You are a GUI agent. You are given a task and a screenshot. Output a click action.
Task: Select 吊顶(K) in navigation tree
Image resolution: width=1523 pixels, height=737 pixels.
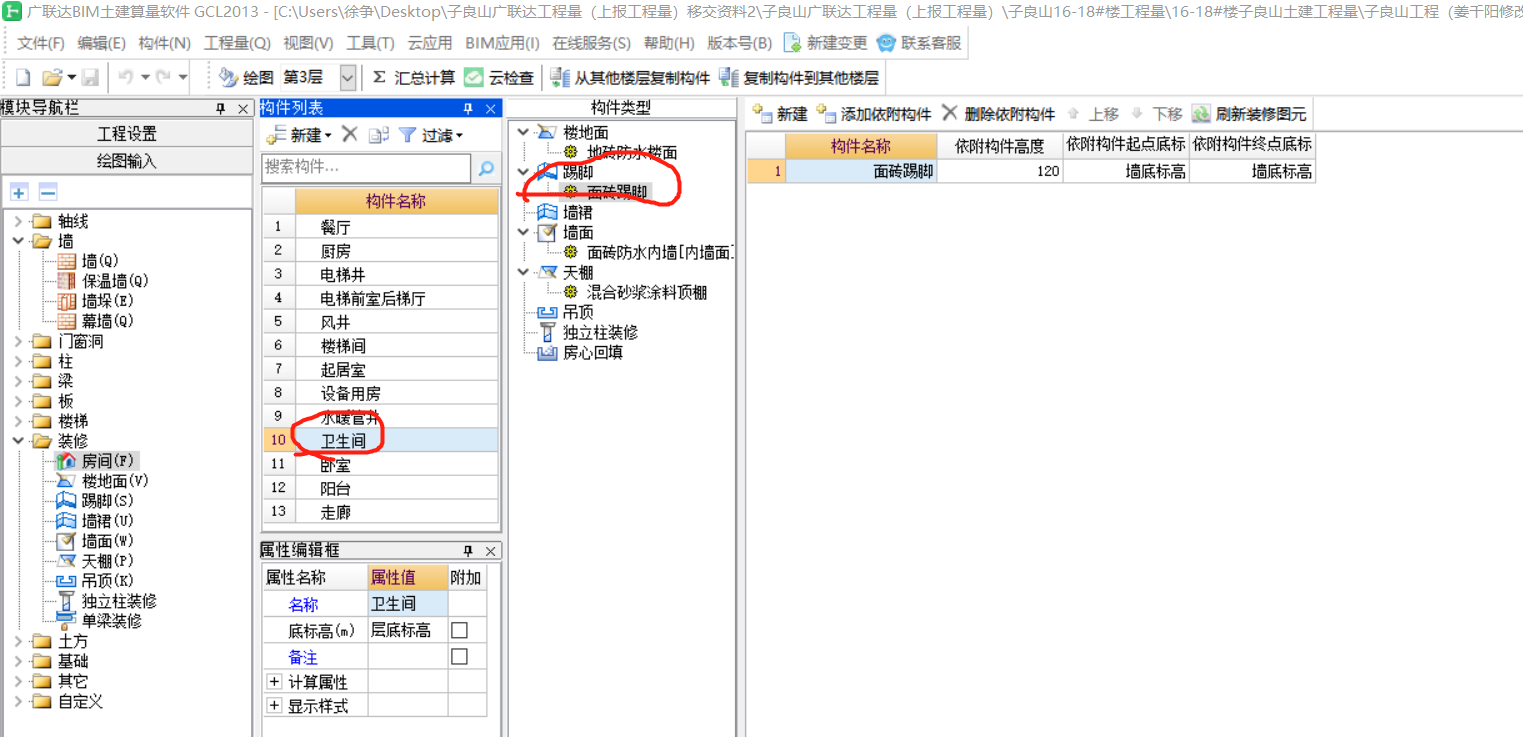click(94, 581)
